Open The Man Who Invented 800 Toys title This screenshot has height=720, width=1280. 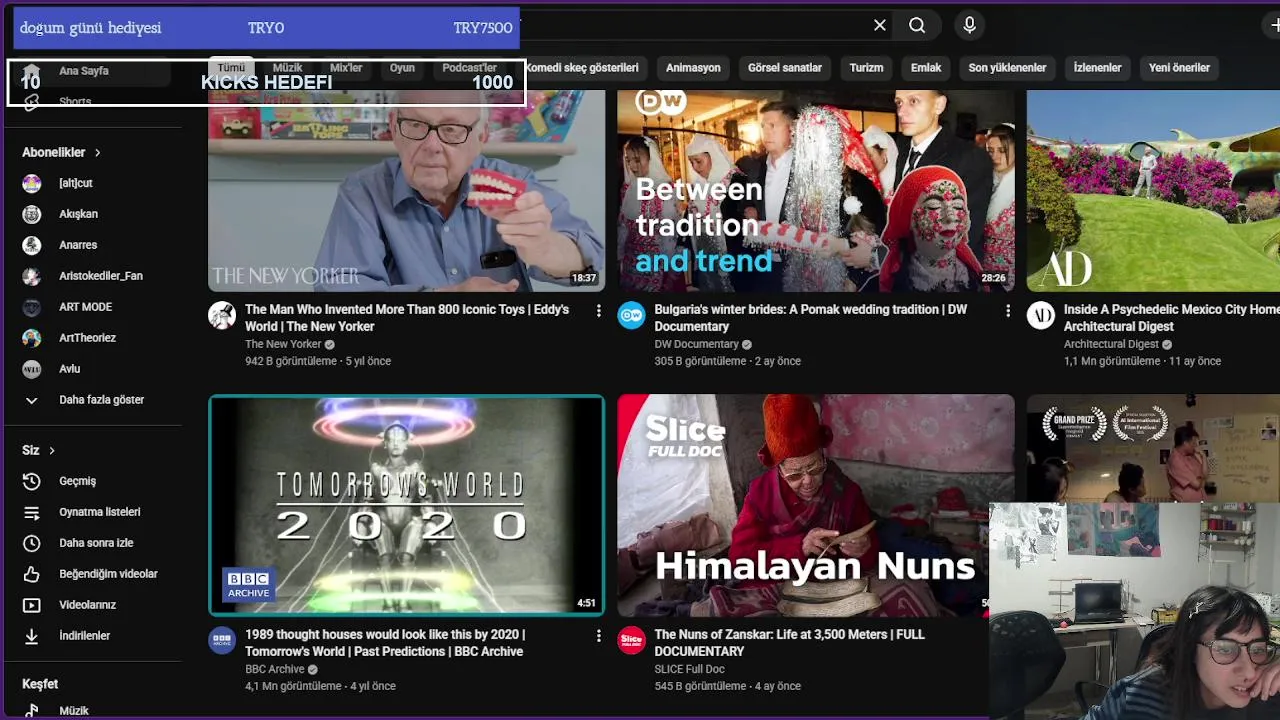point(407,318)
